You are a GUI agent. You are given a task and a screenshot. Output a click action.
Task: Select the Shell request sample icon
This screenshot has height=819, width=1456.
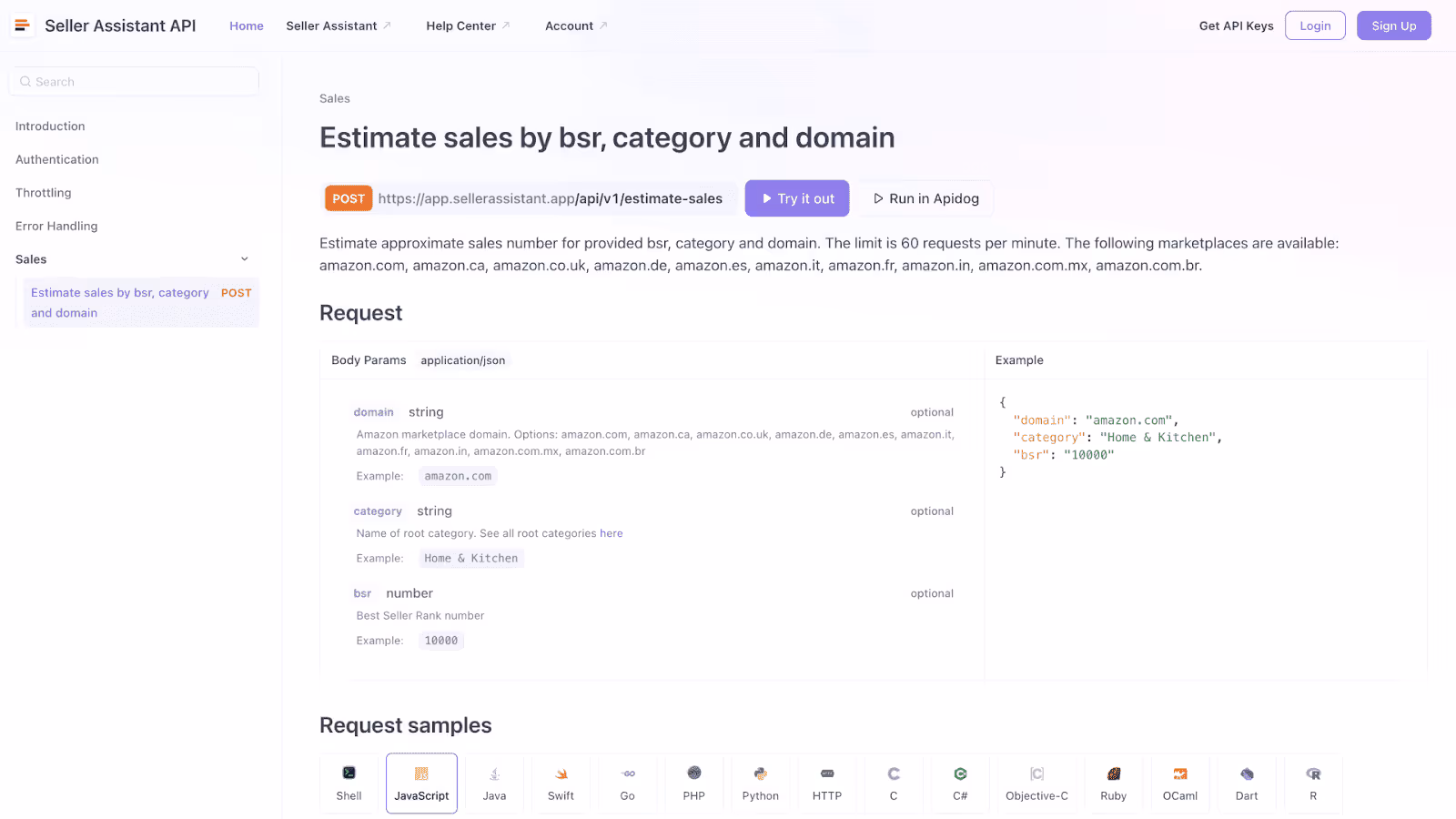tap(349, 773)
